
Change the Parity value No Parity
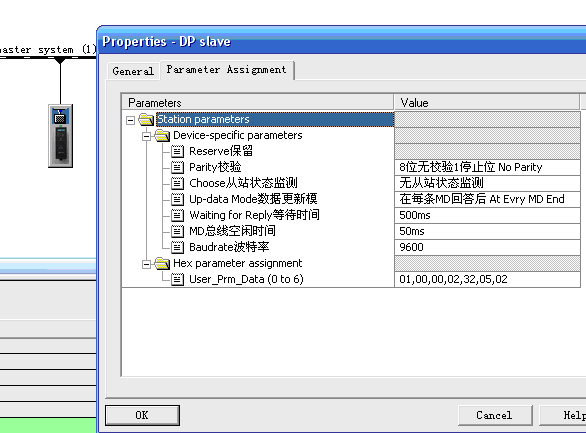pos(487,167)
